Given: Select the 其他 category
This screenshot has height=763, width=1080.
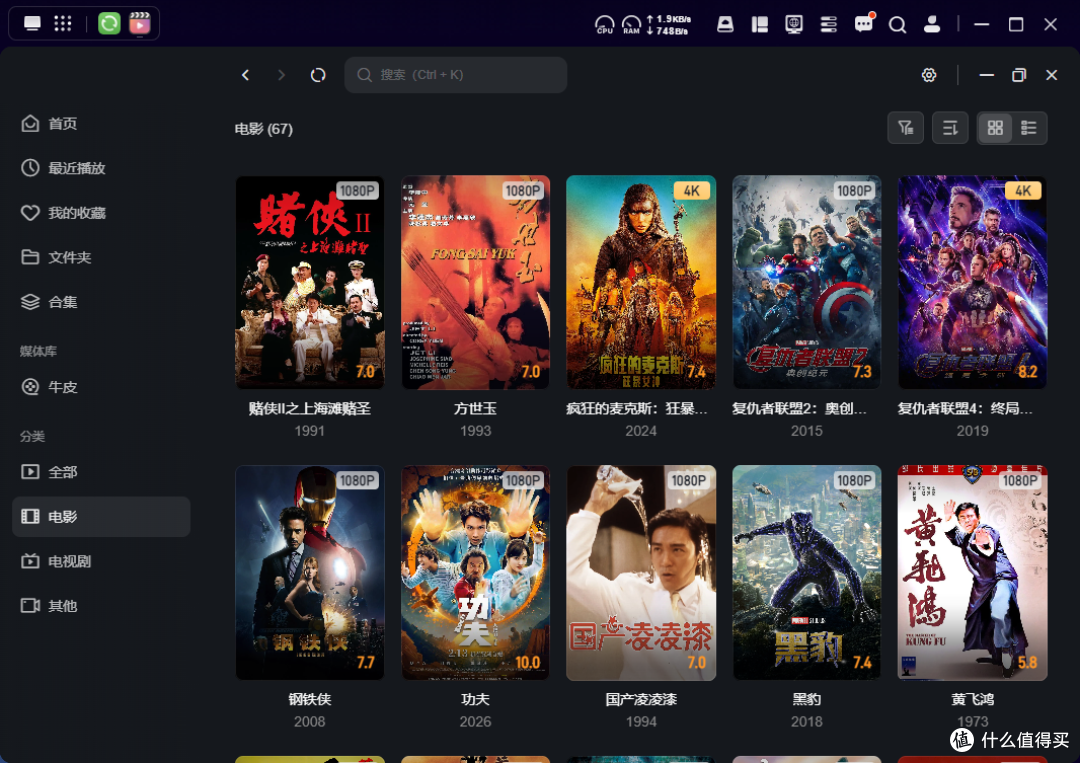Looking at the screenshot, I should 101,606.
